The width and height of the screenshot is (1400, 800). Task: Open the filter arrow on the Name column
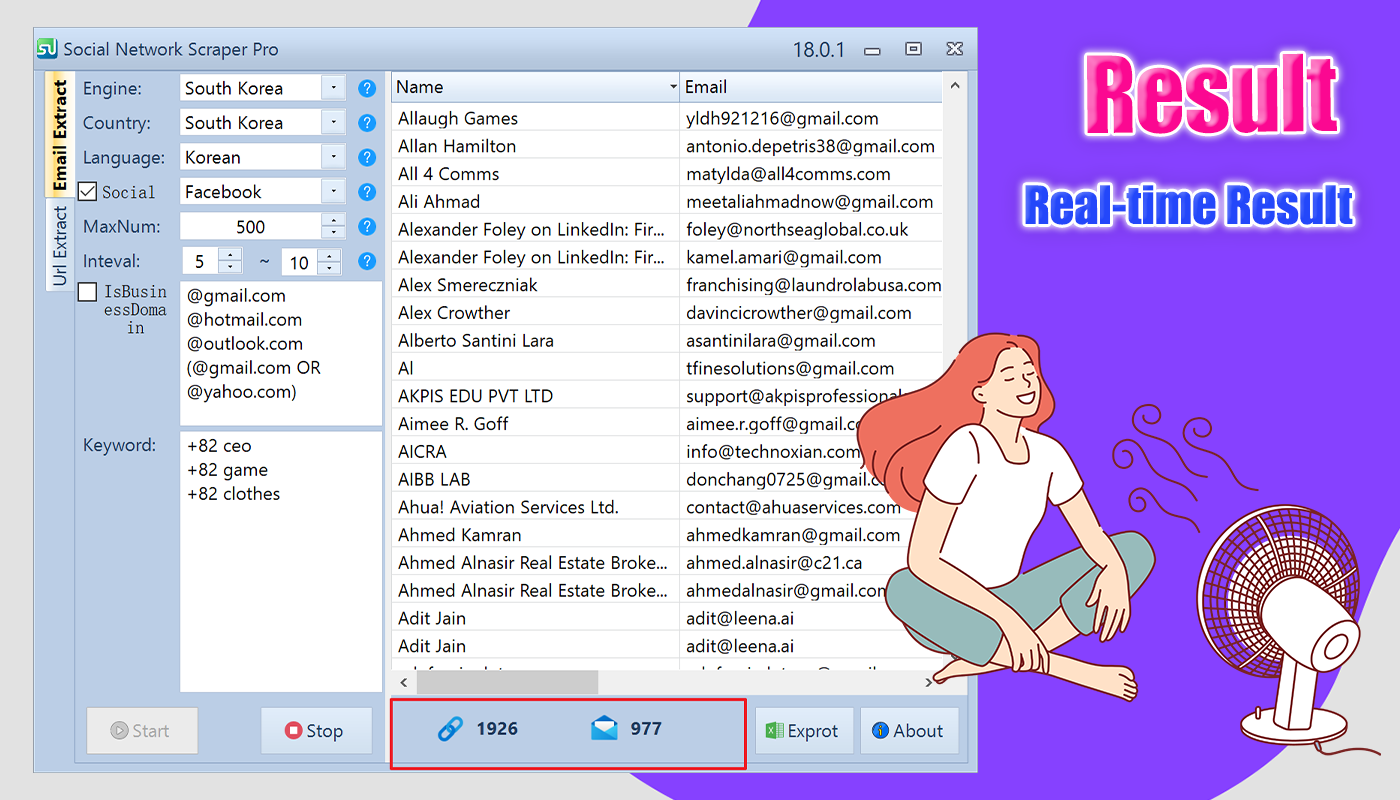pos(671,88)
